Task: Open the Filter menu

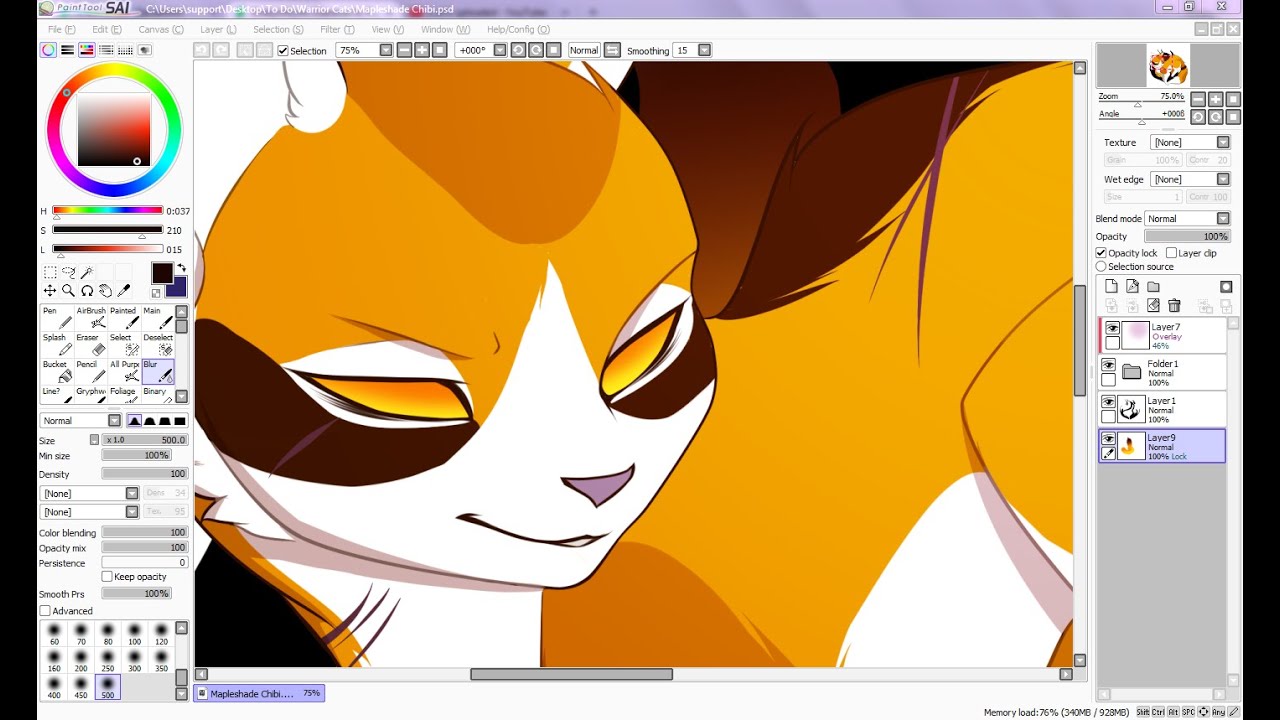Action: point(337,30)
